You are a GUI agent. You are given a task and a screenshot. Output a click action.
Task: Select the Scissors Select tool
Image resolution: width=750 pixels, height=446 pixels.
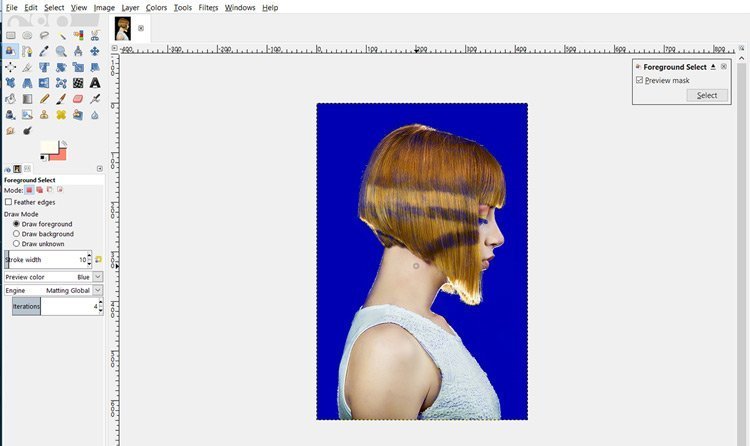pyautogui.click(x=95, y=35)
